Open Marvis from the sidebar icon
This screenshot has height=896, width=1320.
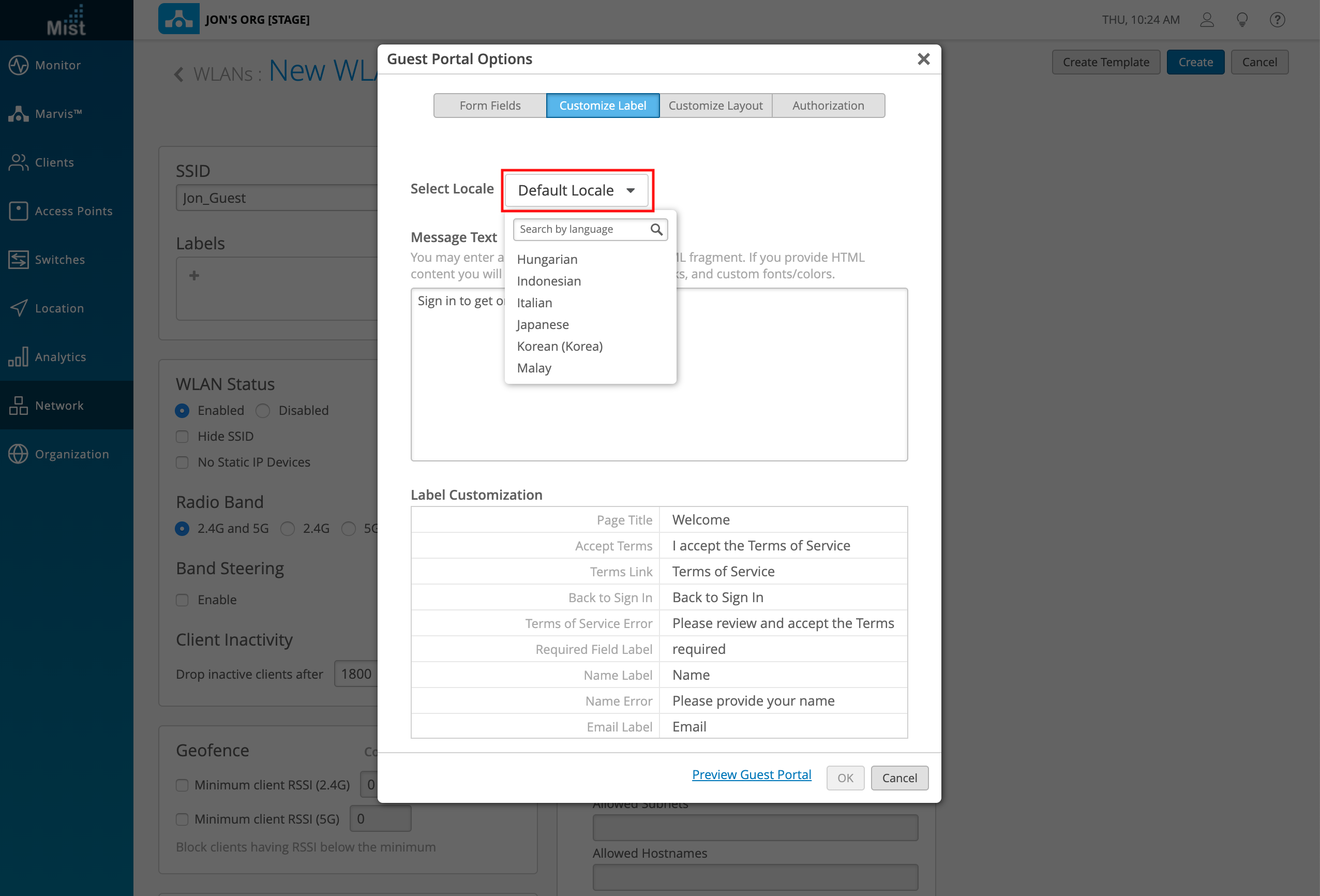tap(18, 114)
